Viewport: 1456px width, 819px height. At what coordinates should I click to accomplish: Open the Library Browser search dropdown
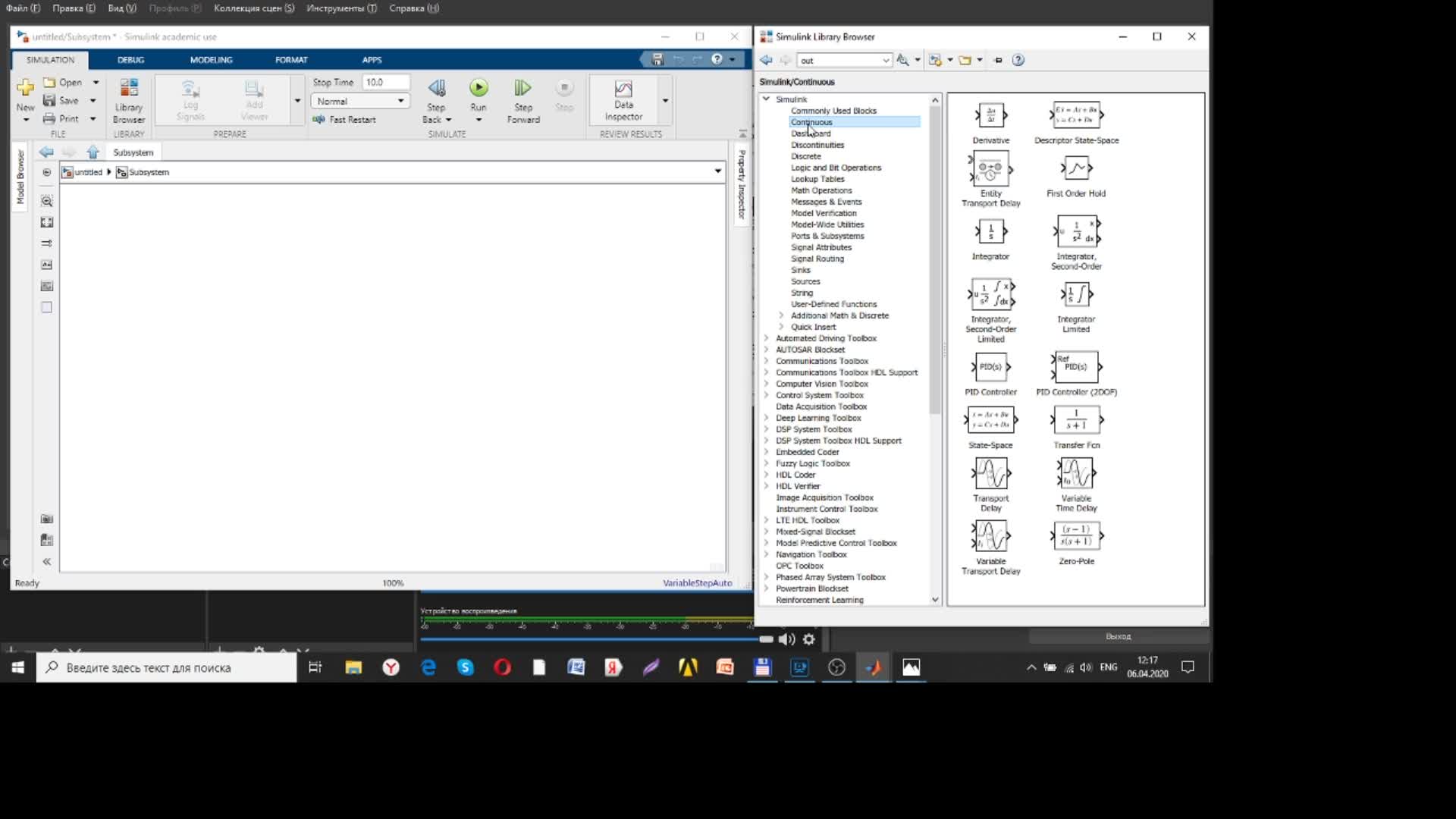tap(885, 60)
